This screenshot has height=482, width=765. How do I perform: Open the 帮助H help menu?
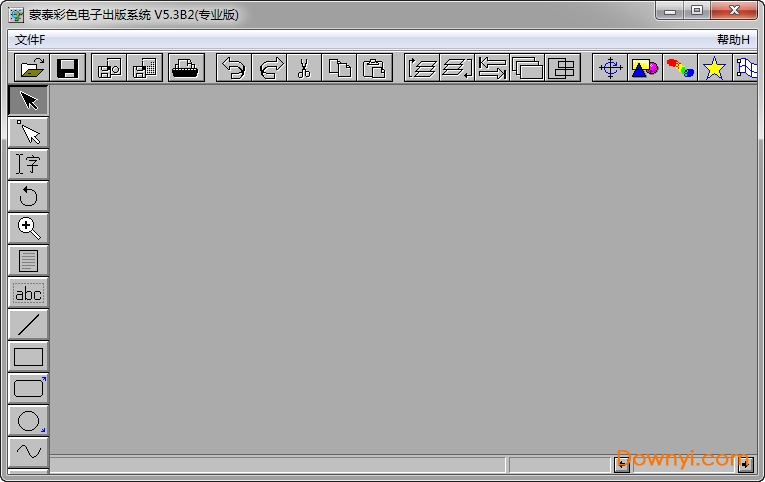tap(733, 40)
